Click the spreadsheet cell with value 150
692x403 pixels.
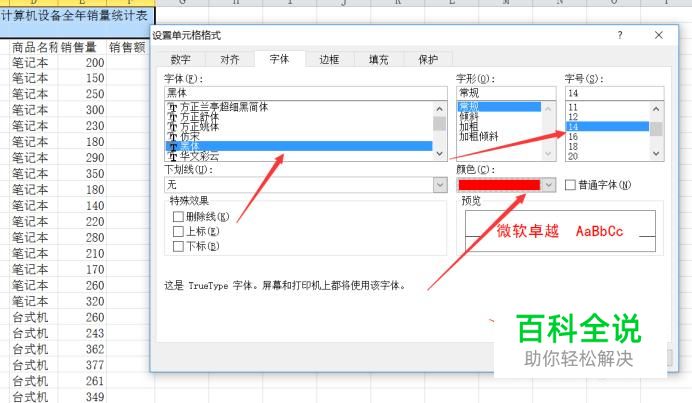pos(82,79)
